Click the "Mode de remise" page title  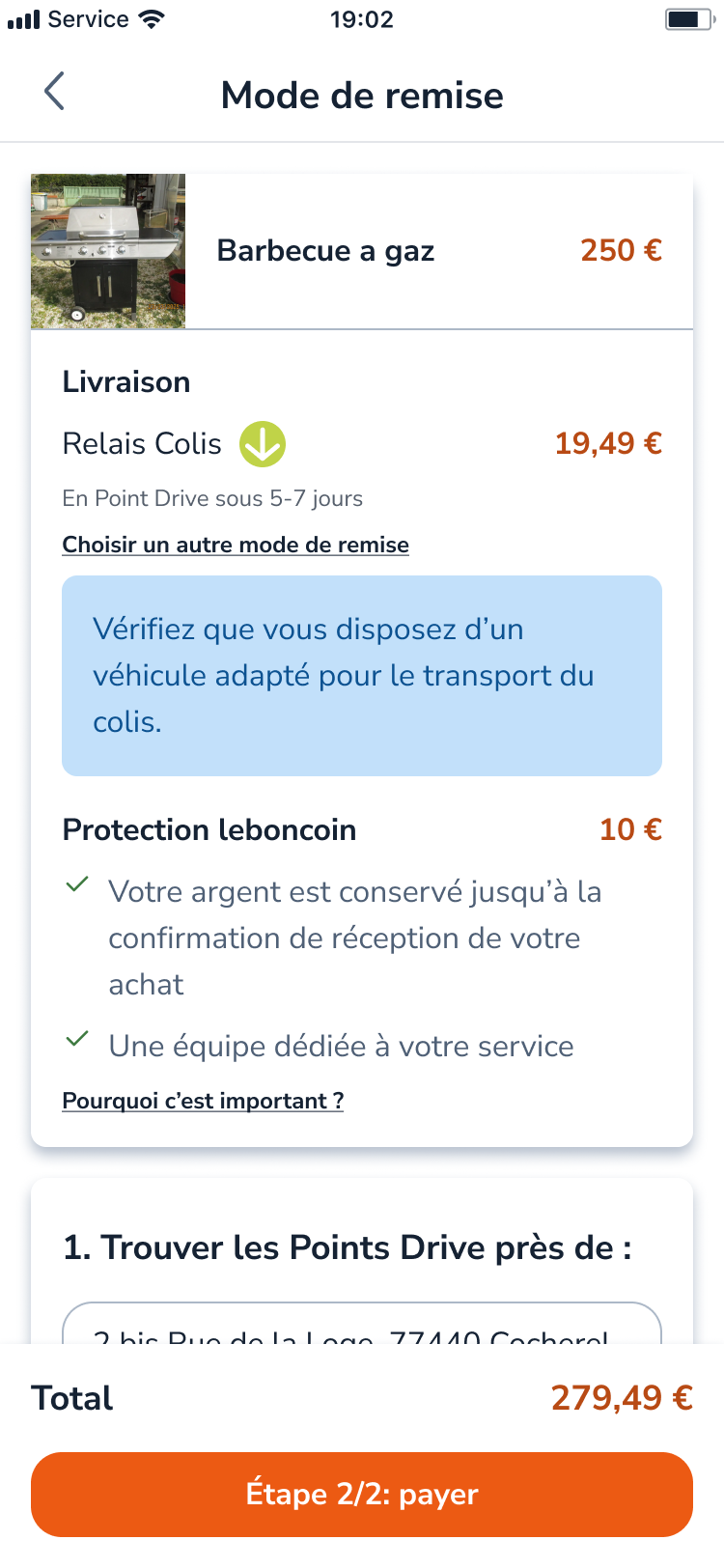pos(362,96)
